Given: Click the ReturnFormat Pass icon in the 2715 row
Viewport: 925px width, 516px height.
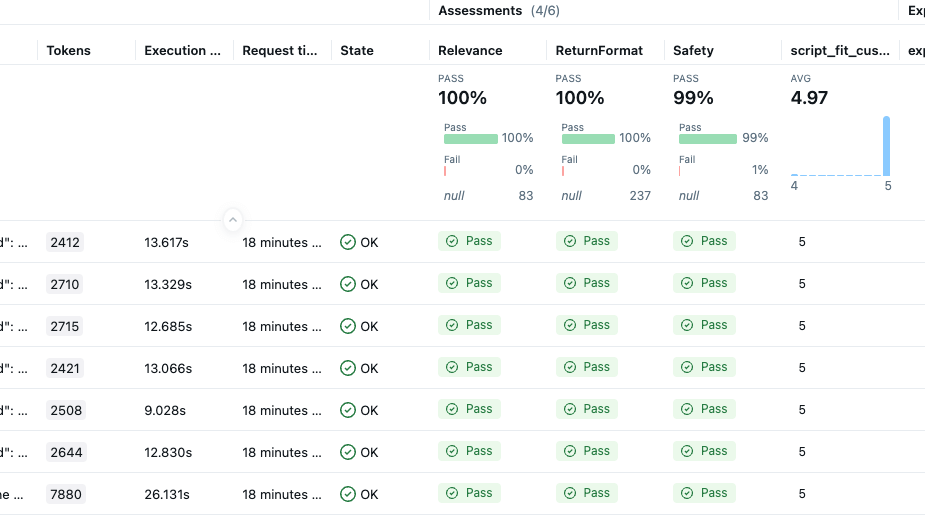Looking at the screenshot, I should tap(570, 325).
